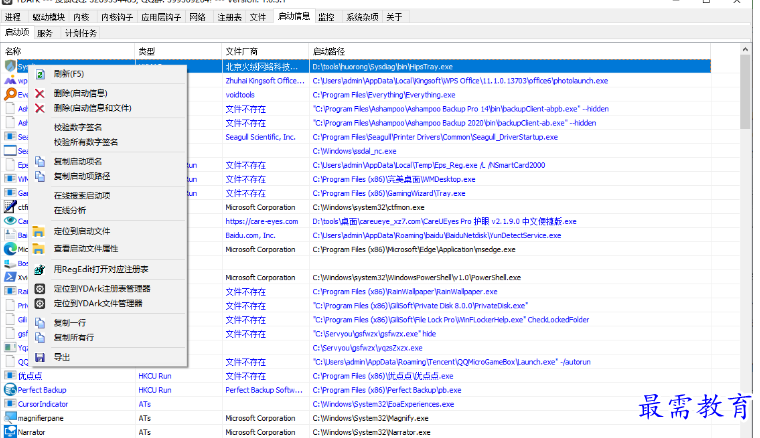Click the Narrator row icon
The height and width of the screenshot is (438, 760).
[x=10, y=432]
